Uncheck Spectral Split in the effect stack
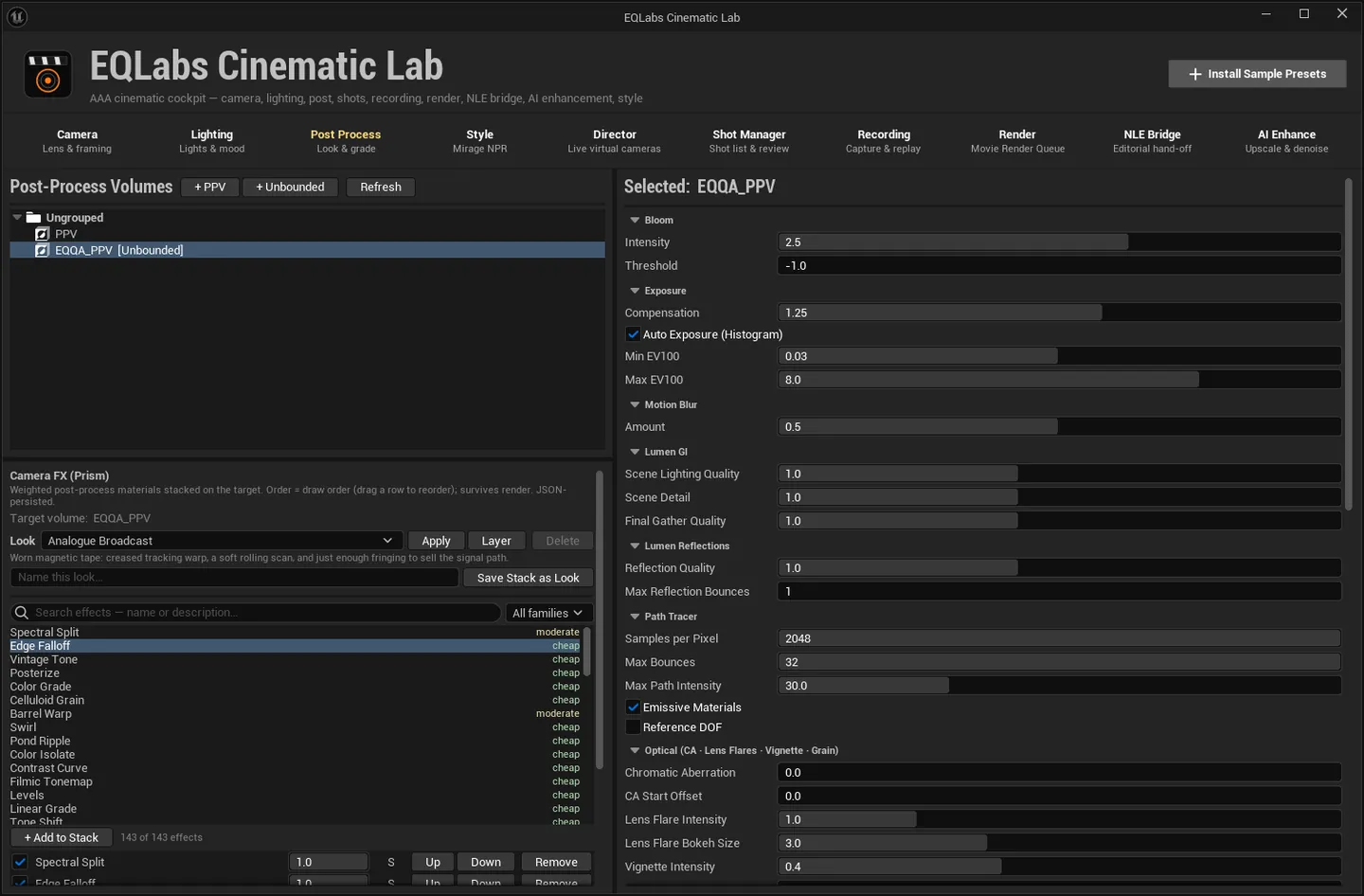This screenshot has width=1364, height=896. [x=20, y=862]
